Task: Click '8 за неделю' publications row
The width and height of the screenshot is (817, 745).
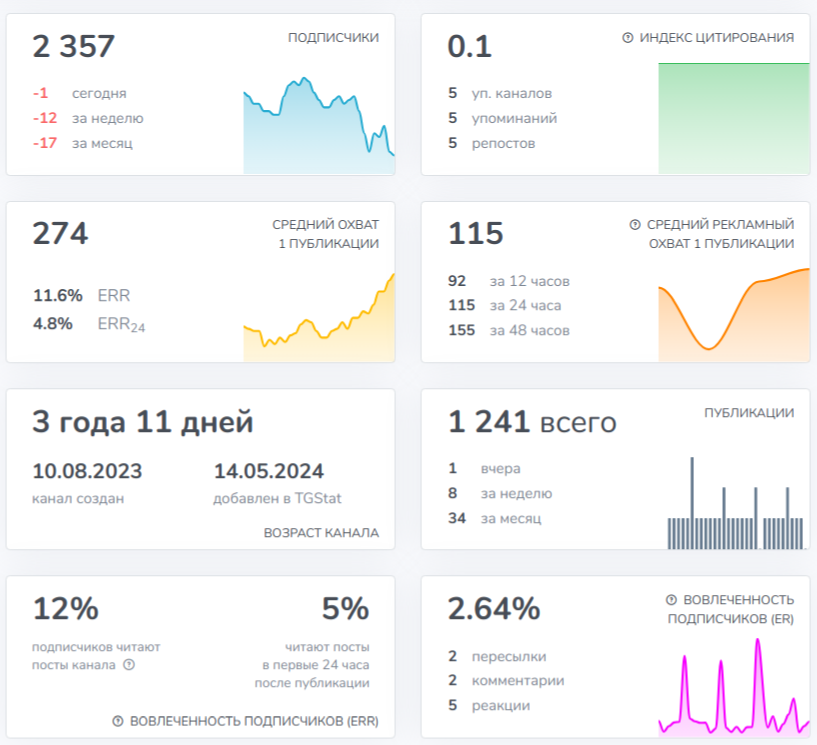Action: click(x=500, y=493)
